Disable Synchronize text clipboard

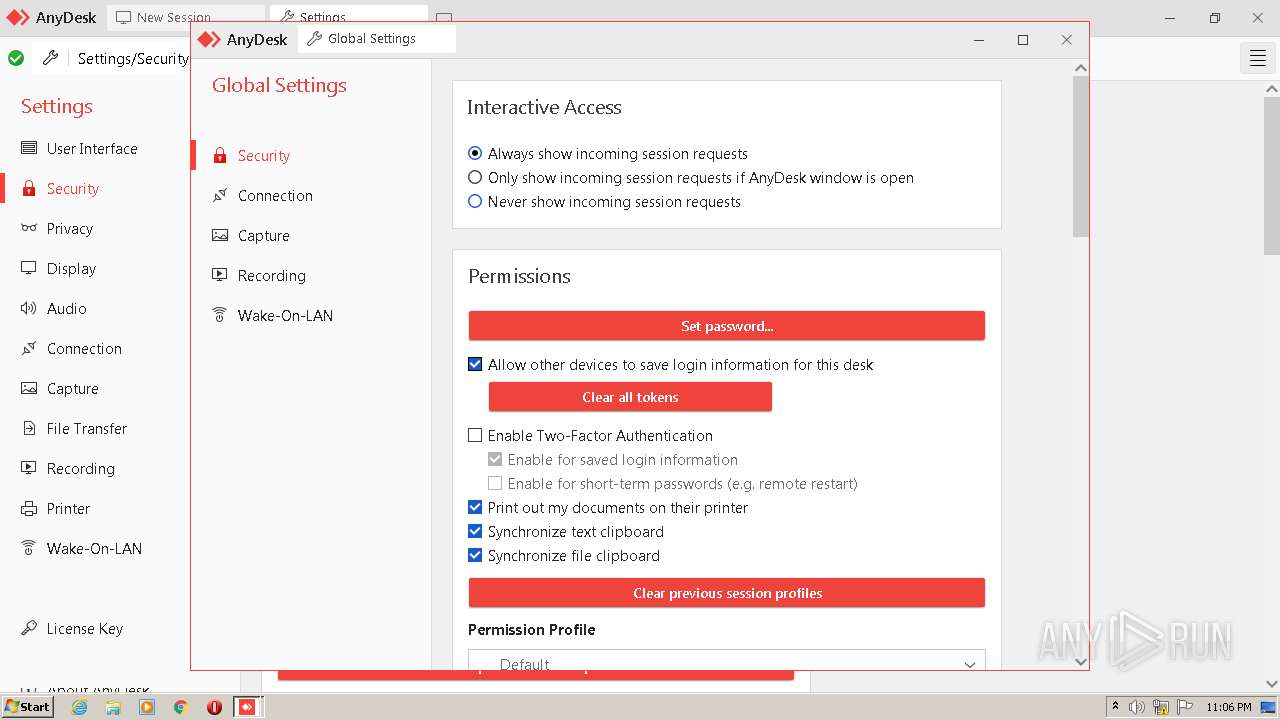tap(475, 531)
